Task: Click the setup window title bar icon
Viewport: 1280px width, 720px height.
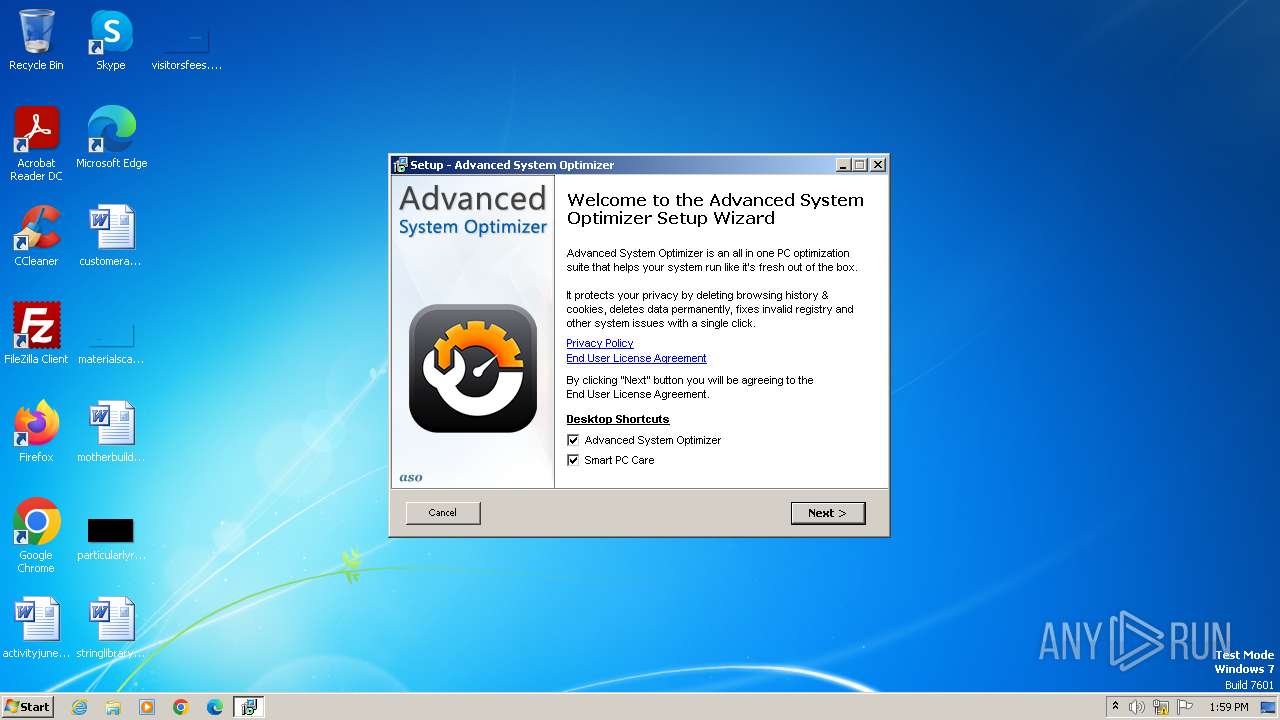Action: [400, 165]
